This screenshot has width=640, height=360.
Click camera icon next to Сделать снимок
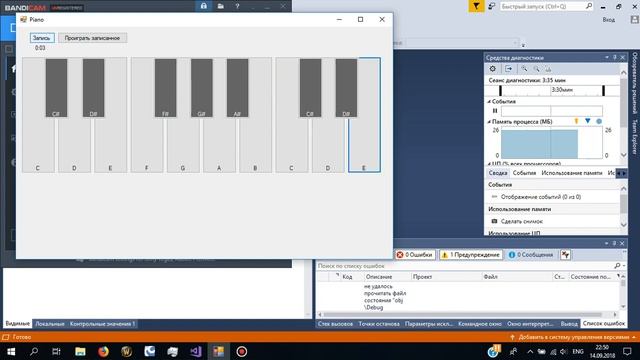click(494, 221)
